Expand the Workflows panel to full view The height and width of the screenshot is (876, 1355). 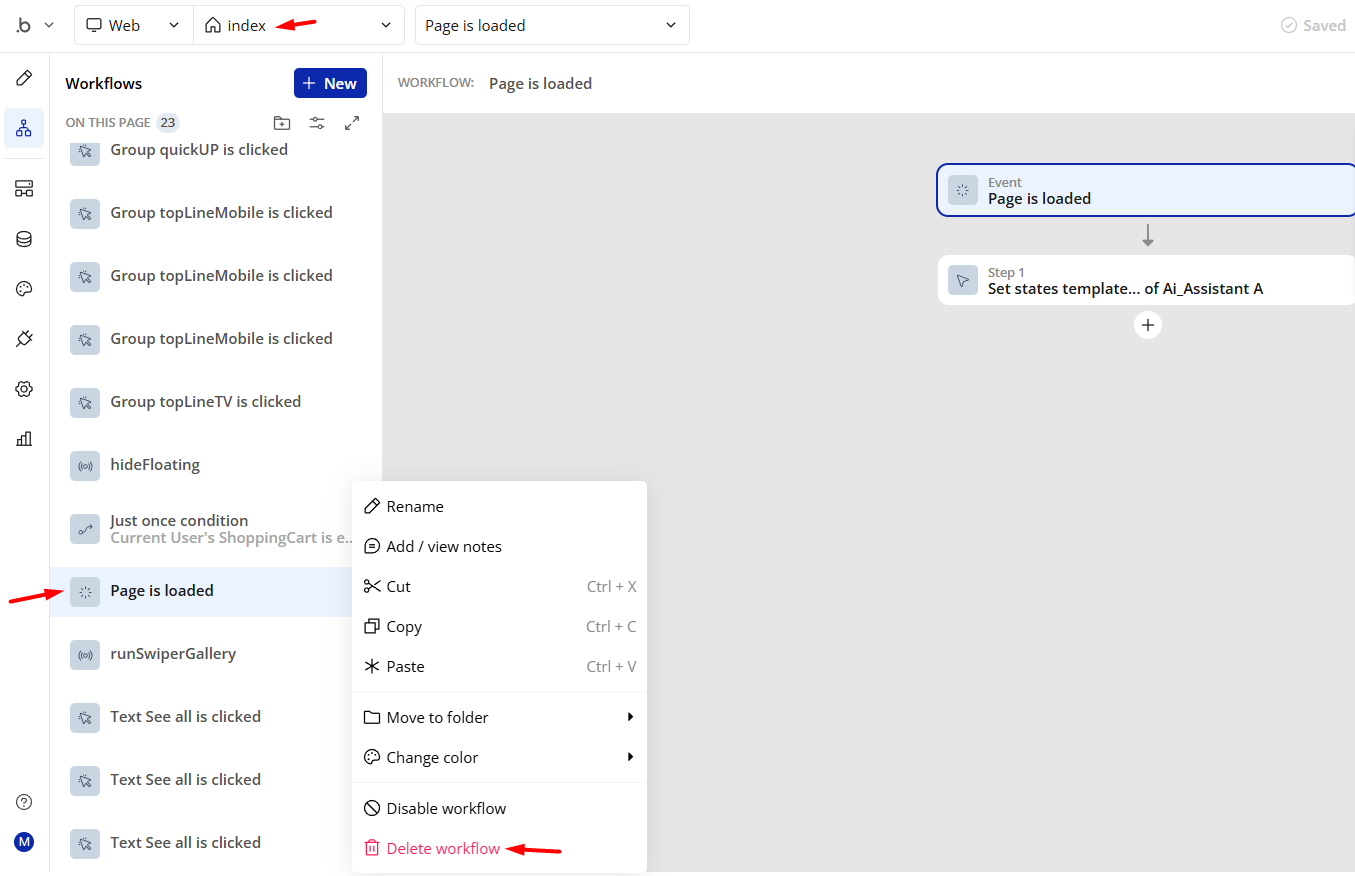(352, 123)
